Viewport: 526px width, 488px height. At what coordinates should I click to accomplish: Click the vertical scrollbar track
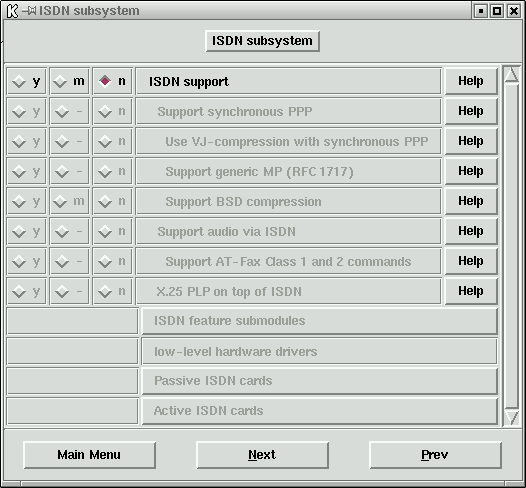point(512,246)
